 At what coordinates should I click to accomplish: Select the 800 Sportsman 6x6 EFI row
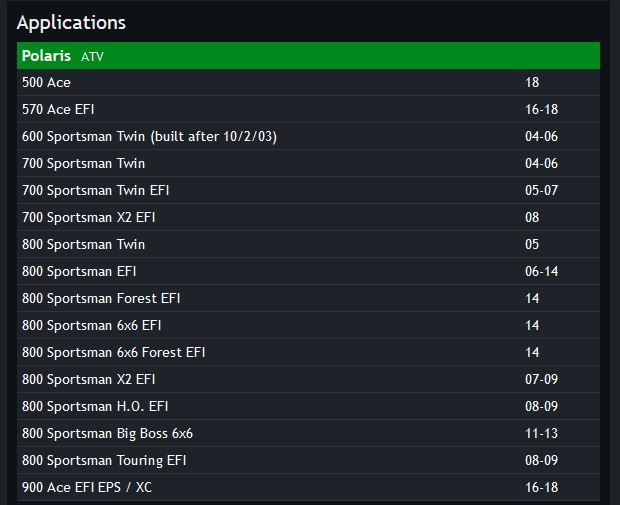point(308,325)
